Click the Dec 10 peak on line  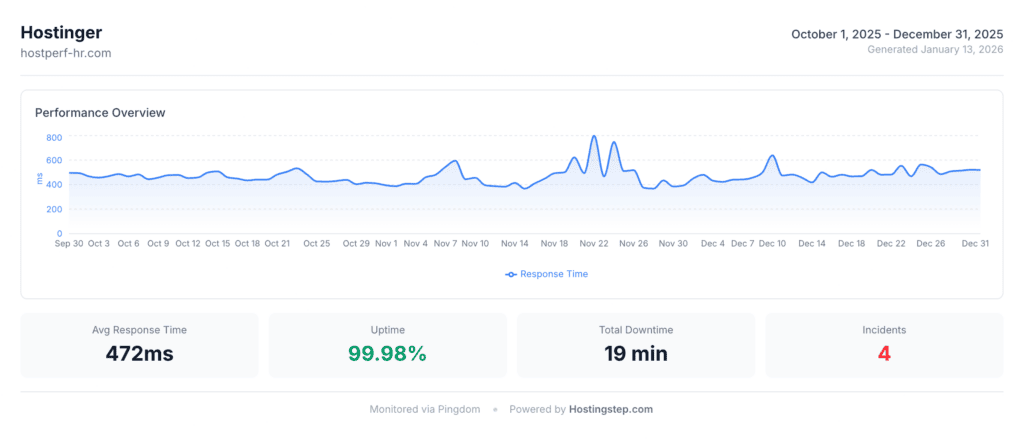point(772,156)
